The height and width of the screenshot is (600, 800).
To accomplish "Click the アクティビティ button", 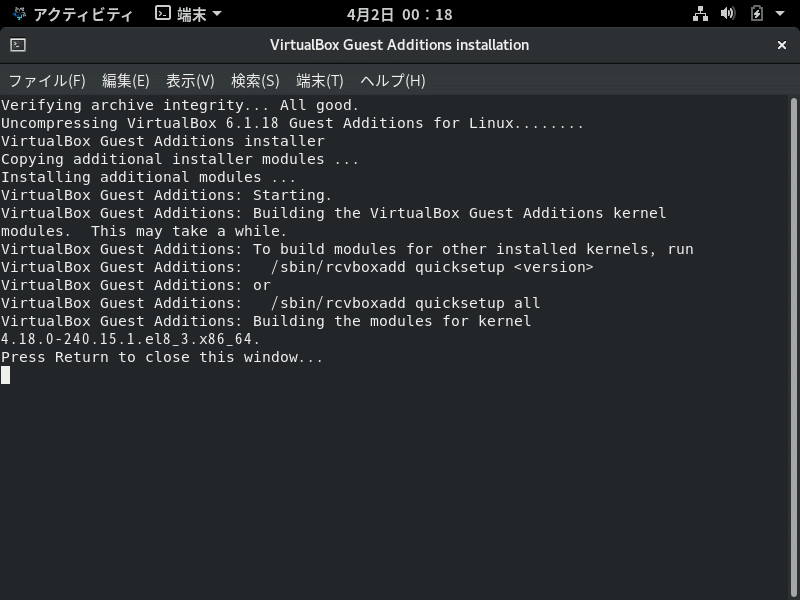I will (82, 14).
